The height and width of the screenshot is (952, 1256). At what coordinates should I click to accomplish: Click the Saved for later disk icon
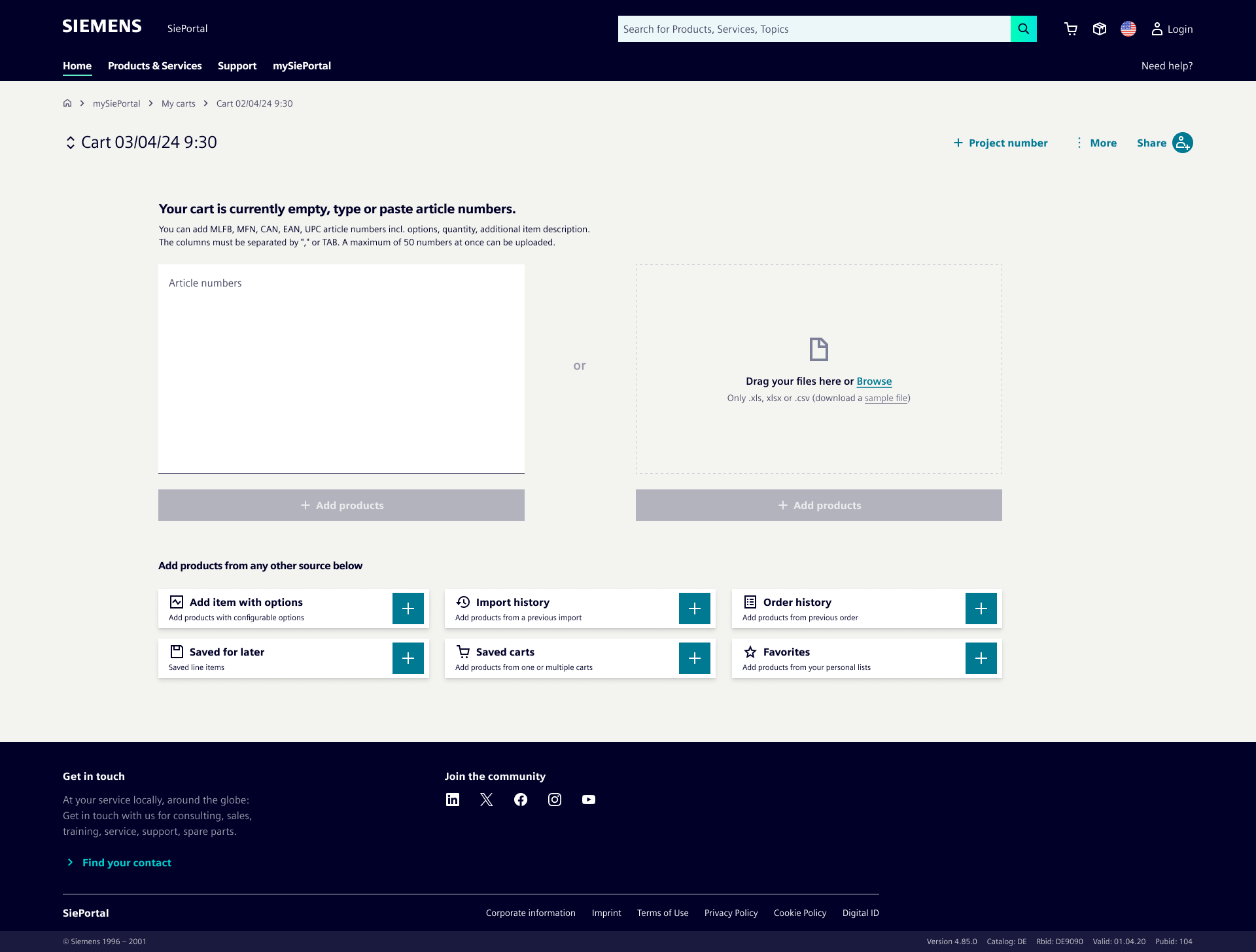point(177,652)
